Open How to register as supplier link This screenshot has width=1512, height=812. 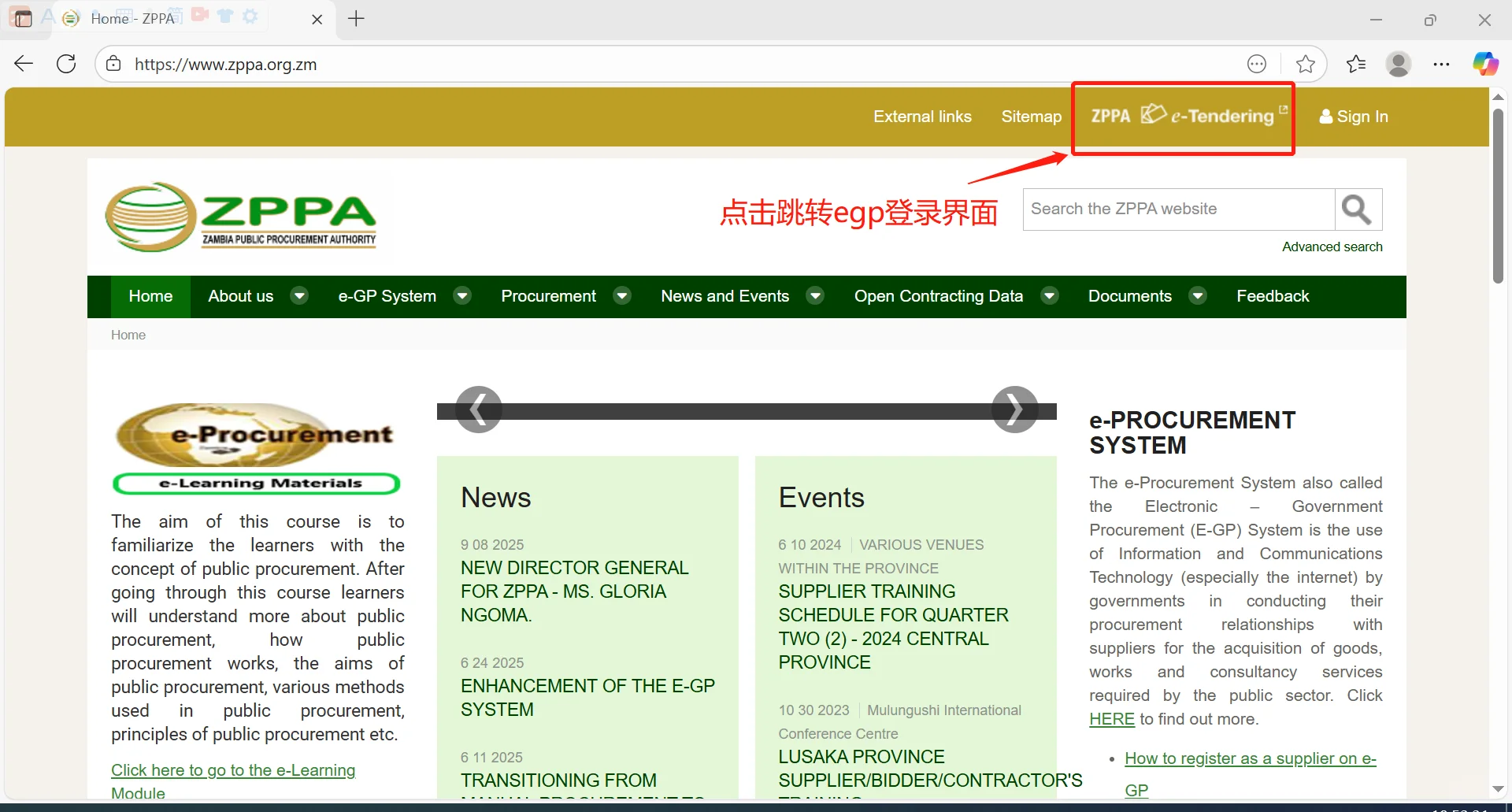[1250, 774]
